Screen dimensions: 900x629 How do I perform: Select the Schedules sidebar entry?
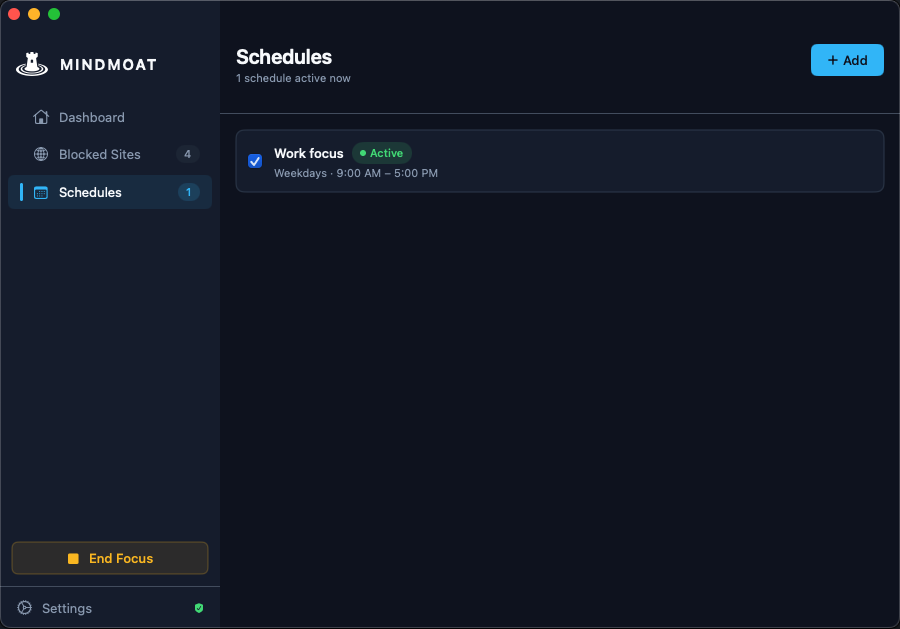click(x=91, y=192)
